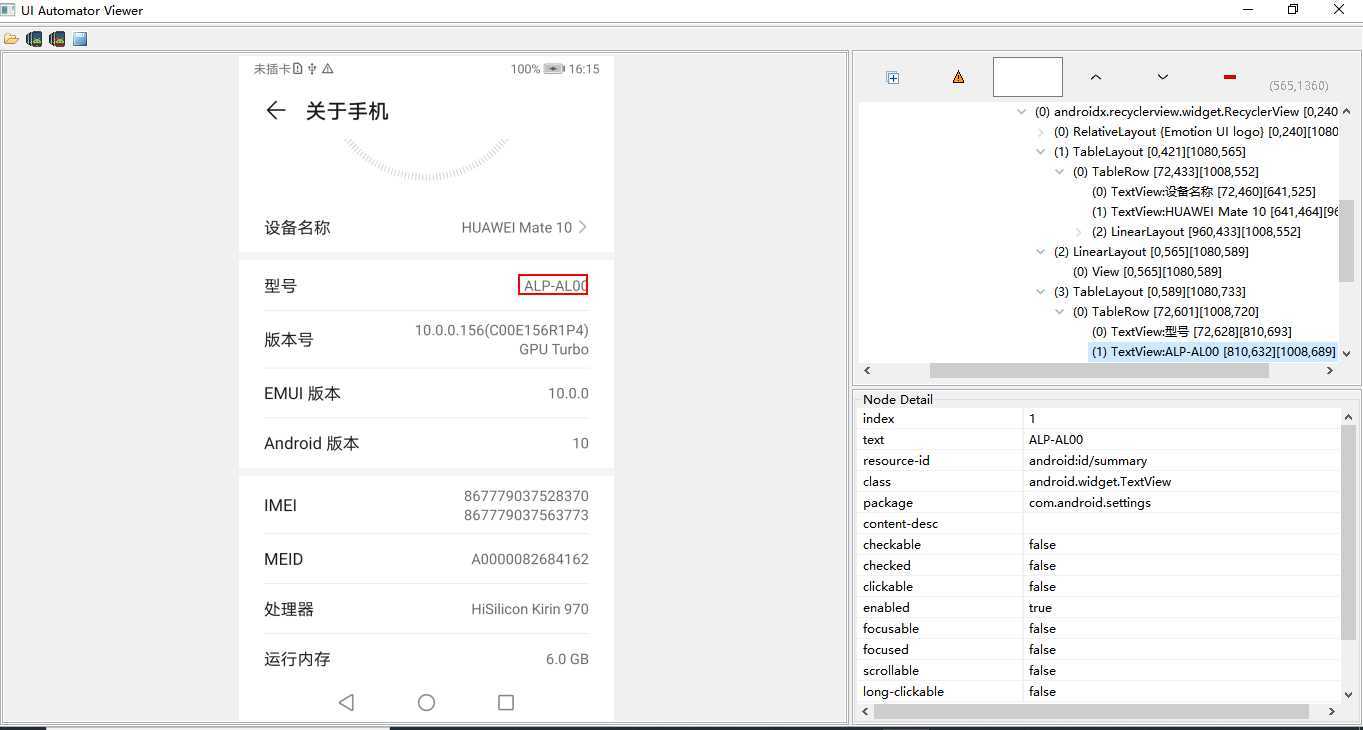Tap the Android recents square navigation button
The width and height of the screenshot is (1363, 730).
(506, 702)
